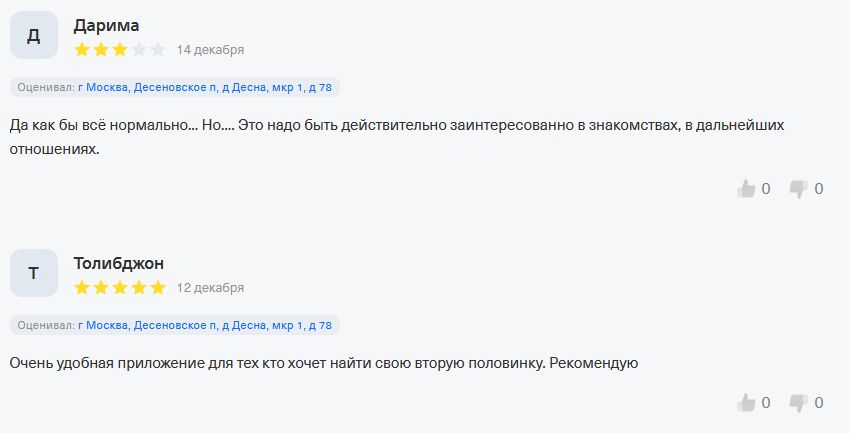Screen dimensions: 850x433
Task: Click dislike count on Толибджон's review
Action: pyautogui.click(x=819, y=403)
